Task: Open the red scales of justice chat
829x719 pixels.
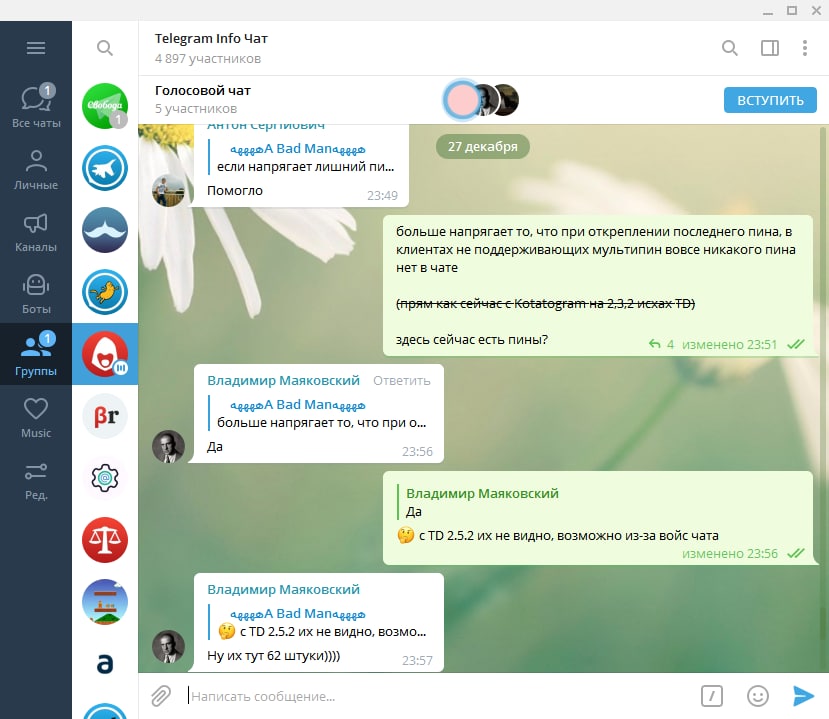Action: click(105, 540)
